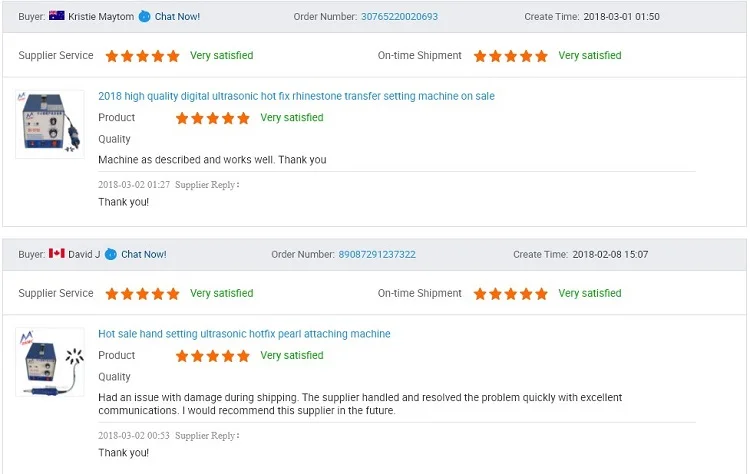Click the Canadian flag icon next to buyer
Image resolution: width=750 pixels, height=474 pixels.
coord(56,253)
